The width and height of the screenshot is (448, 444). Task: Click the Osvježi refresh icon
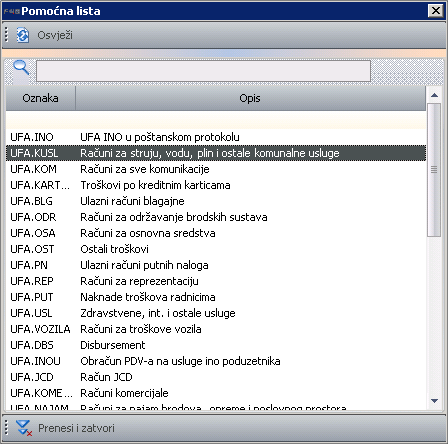(23, 35)
